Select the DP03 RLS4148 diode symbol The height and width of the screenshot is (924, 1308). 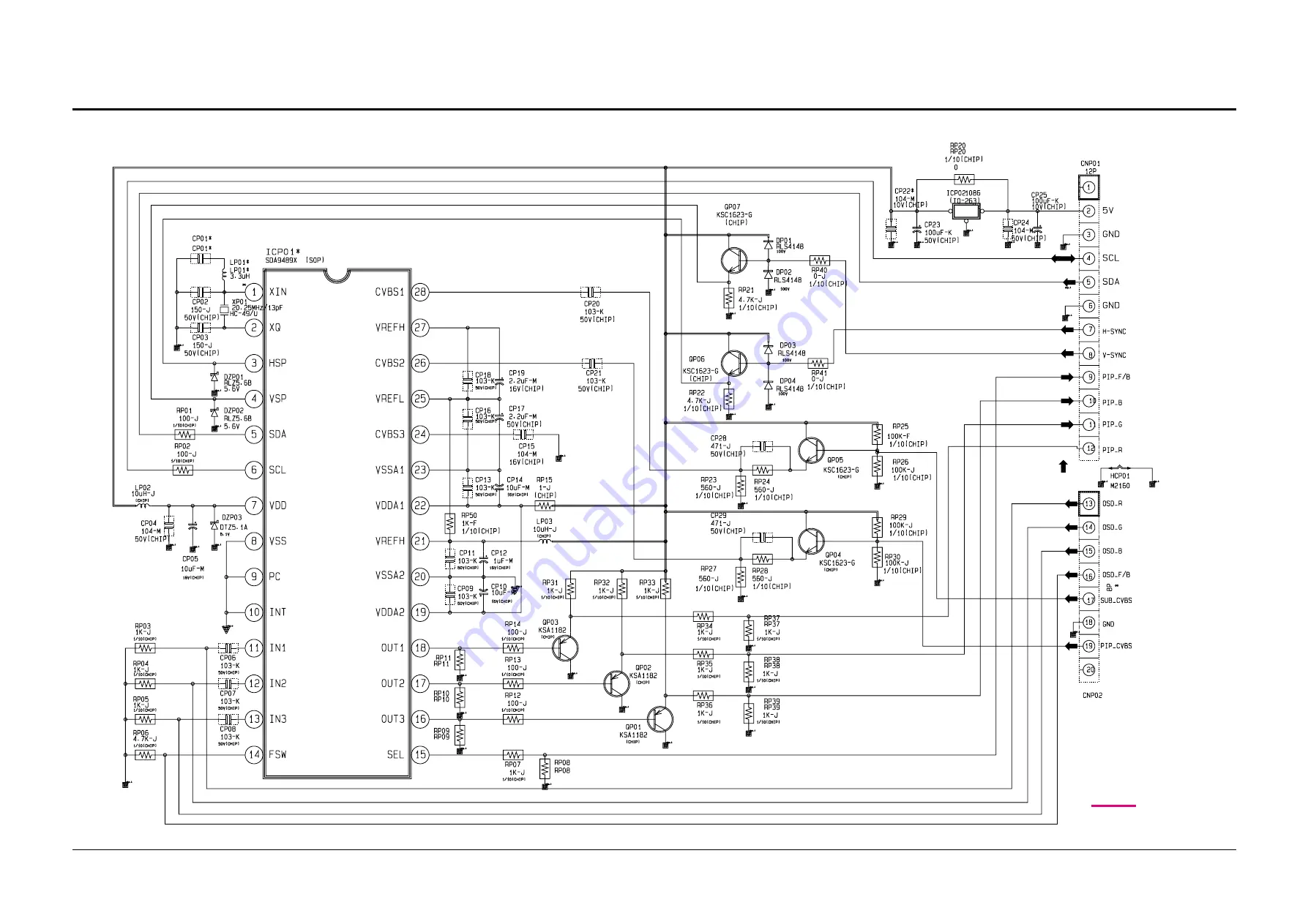click(768, 350)
